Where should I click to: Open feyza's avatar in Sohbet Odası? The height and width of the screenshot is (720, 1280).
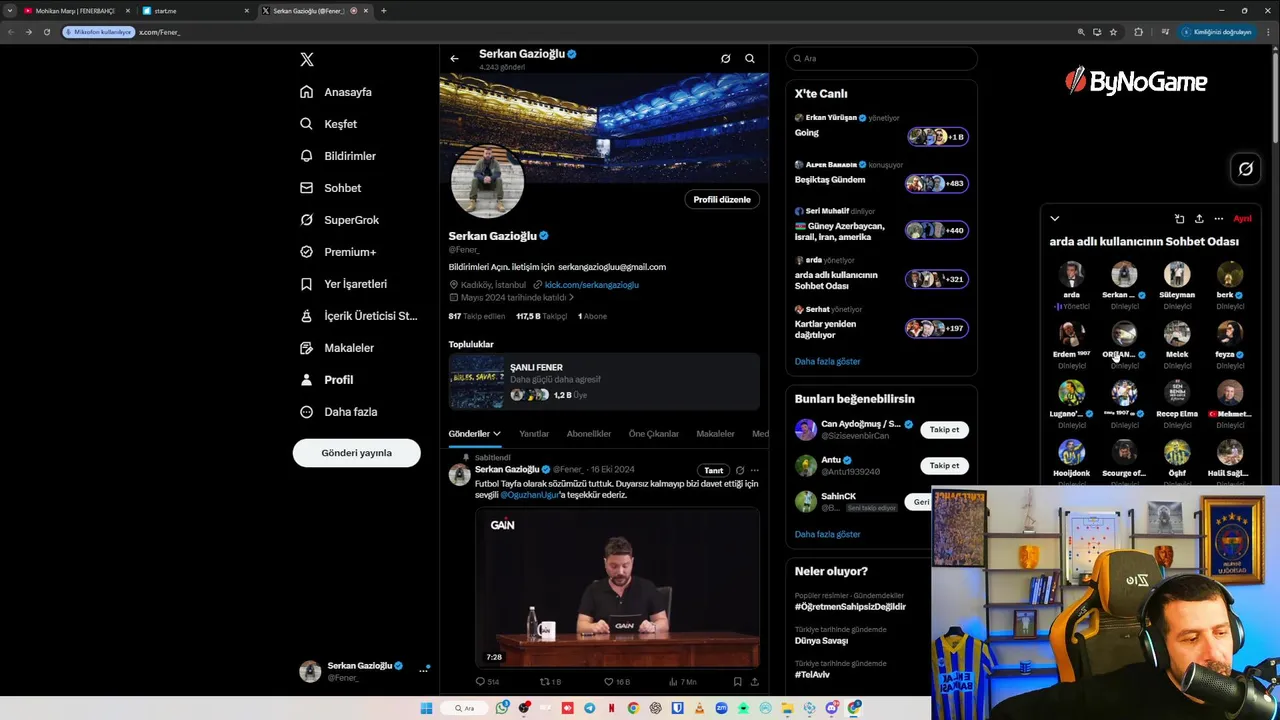click(x=1230, y=333)
